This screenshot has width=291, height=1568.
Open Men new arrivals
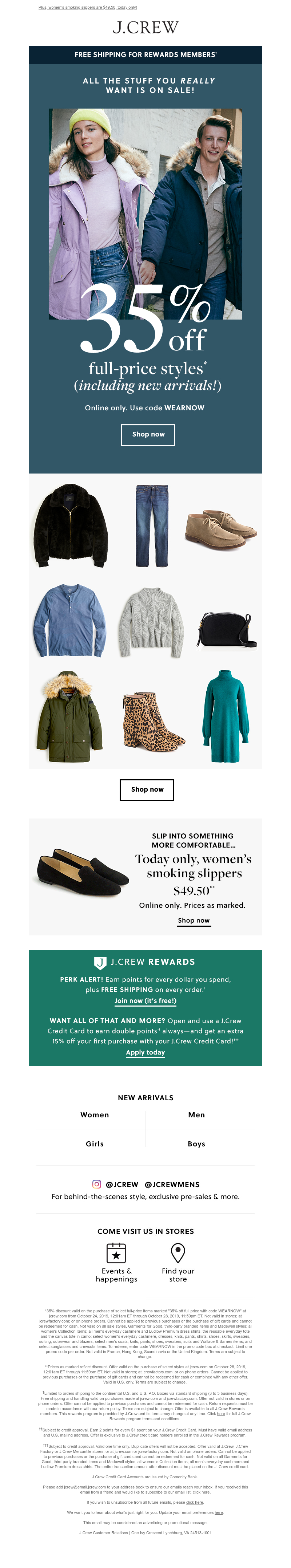pyautogui.click(x=196, y=1114)
